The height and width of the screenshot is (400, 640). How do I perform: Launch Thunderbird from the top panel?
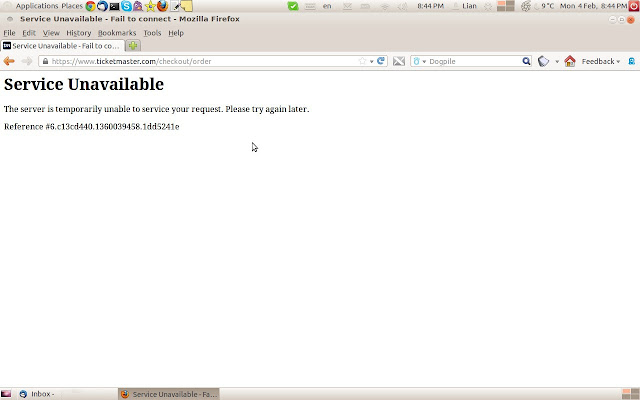(102, 6)
